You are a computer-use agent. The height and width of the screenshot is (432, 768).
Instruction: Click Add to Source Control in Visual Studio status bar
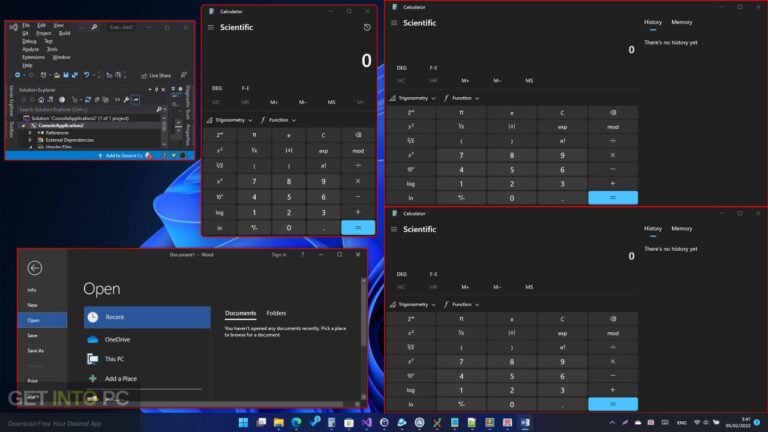pyautogui.click(x=120, y=156)
